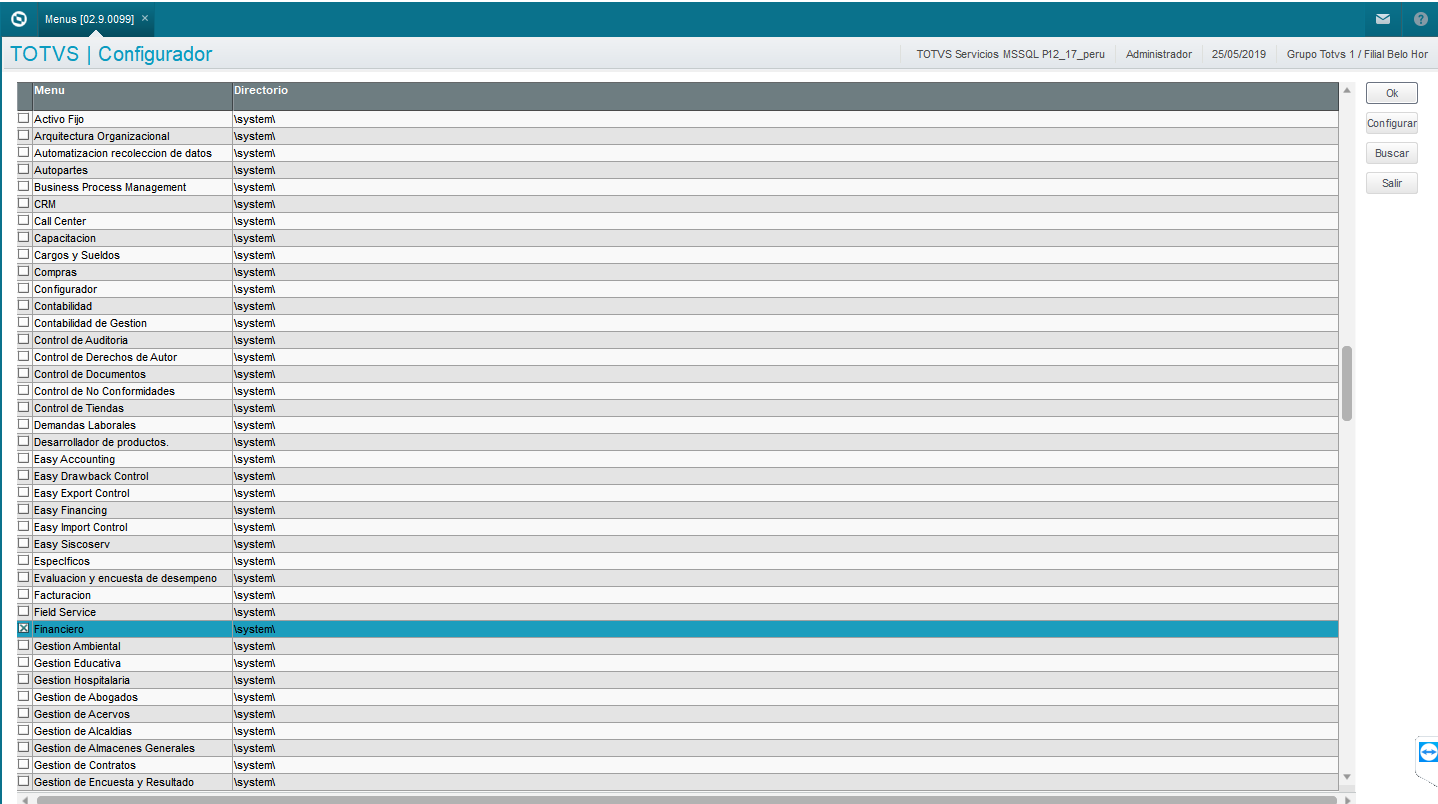Check the Activo Fijo checkbox

[x=24, y=118]
